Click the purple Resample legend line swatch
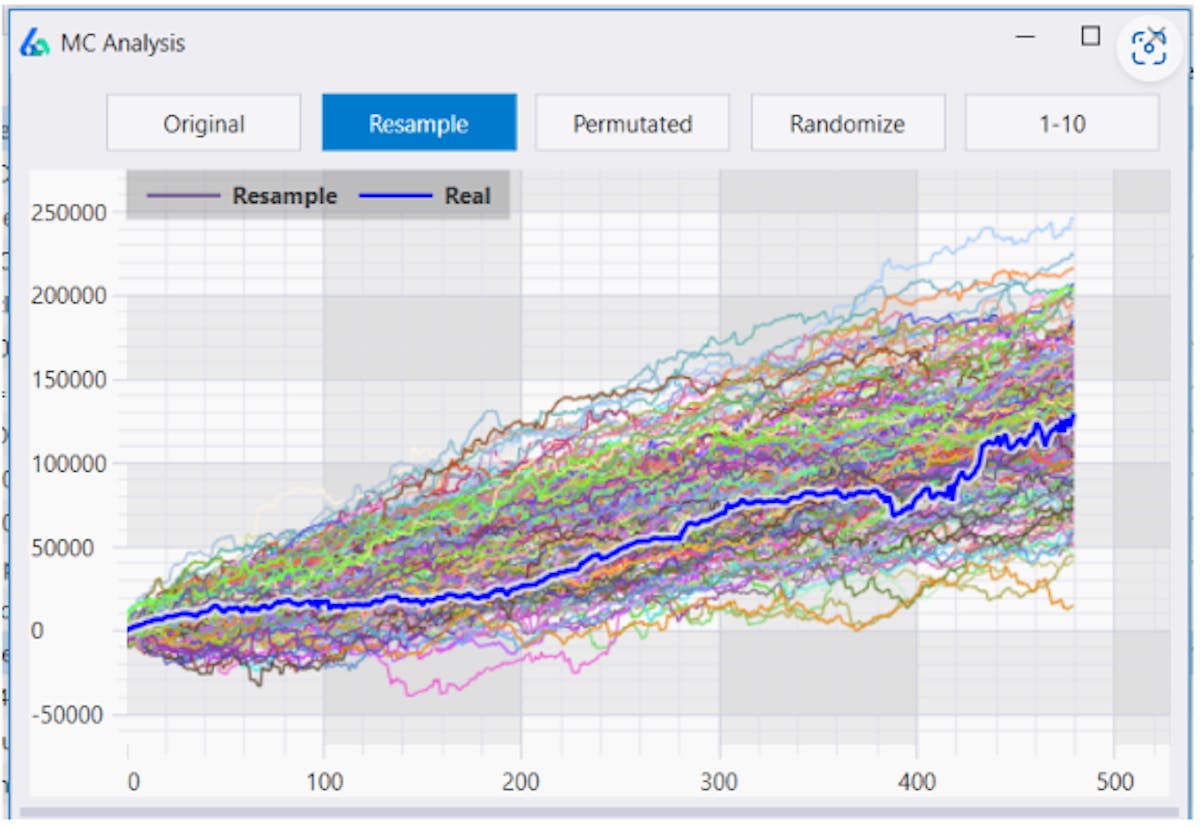The width and height of the screenshot is (1200, 828). (183, 196)
